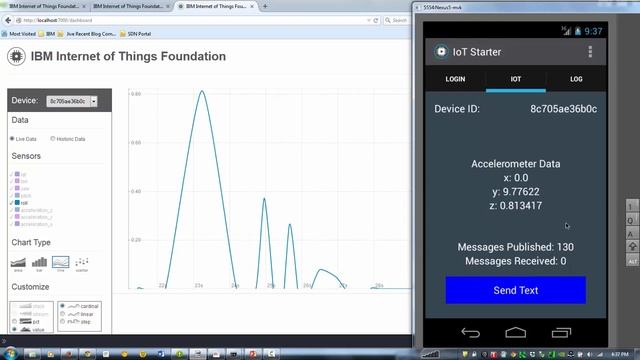Screen dimensions: 640x360
Task: Click the Windows Start orb
Action: click(x=10, y=353)
